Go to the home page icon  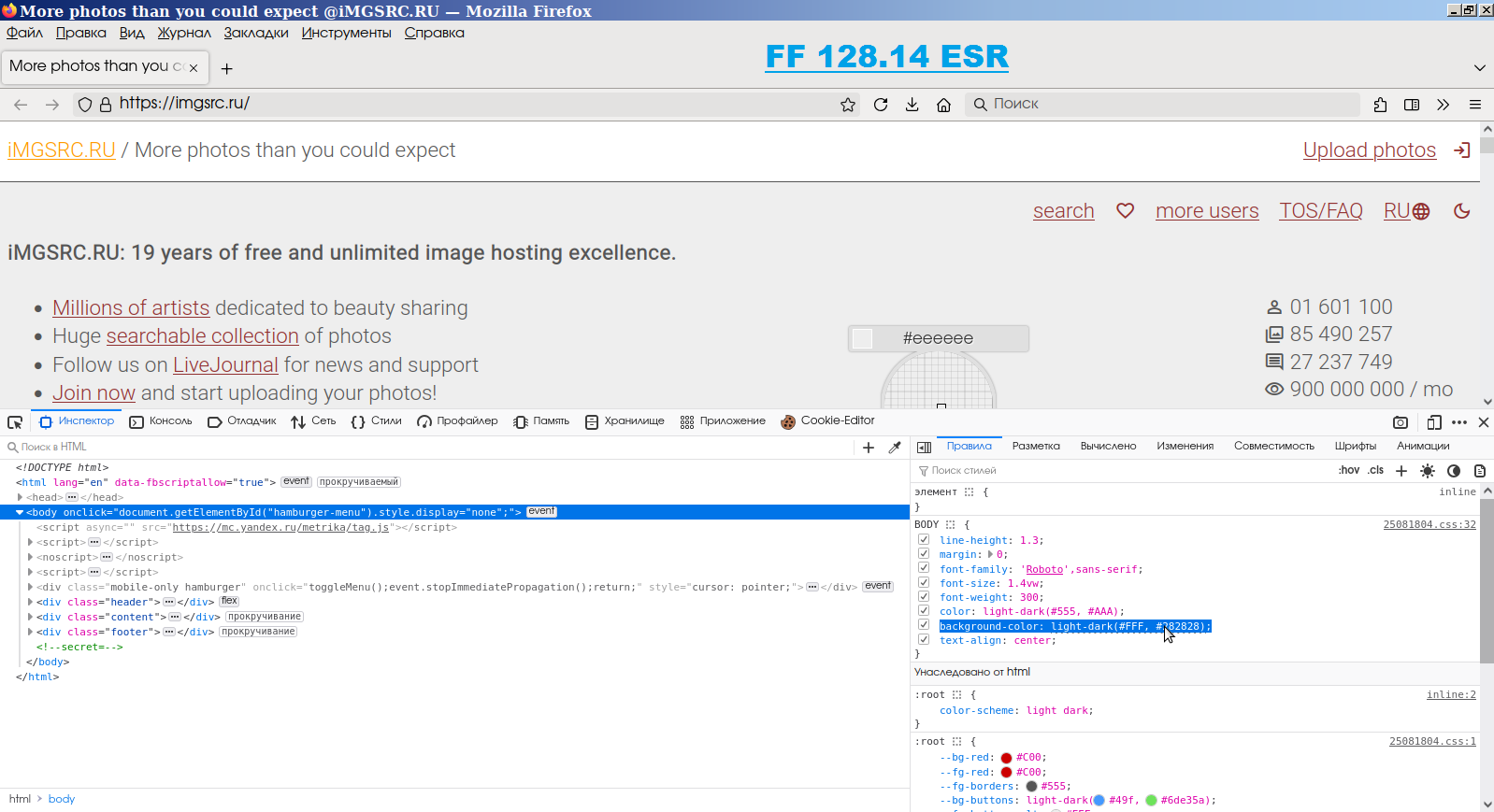pyautogui.click(x=944, y=105)
